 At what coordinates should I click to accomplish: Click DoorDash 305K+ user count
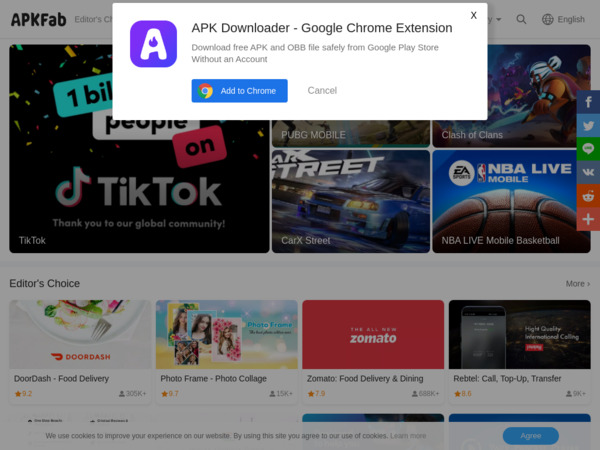tap(132, 393)
